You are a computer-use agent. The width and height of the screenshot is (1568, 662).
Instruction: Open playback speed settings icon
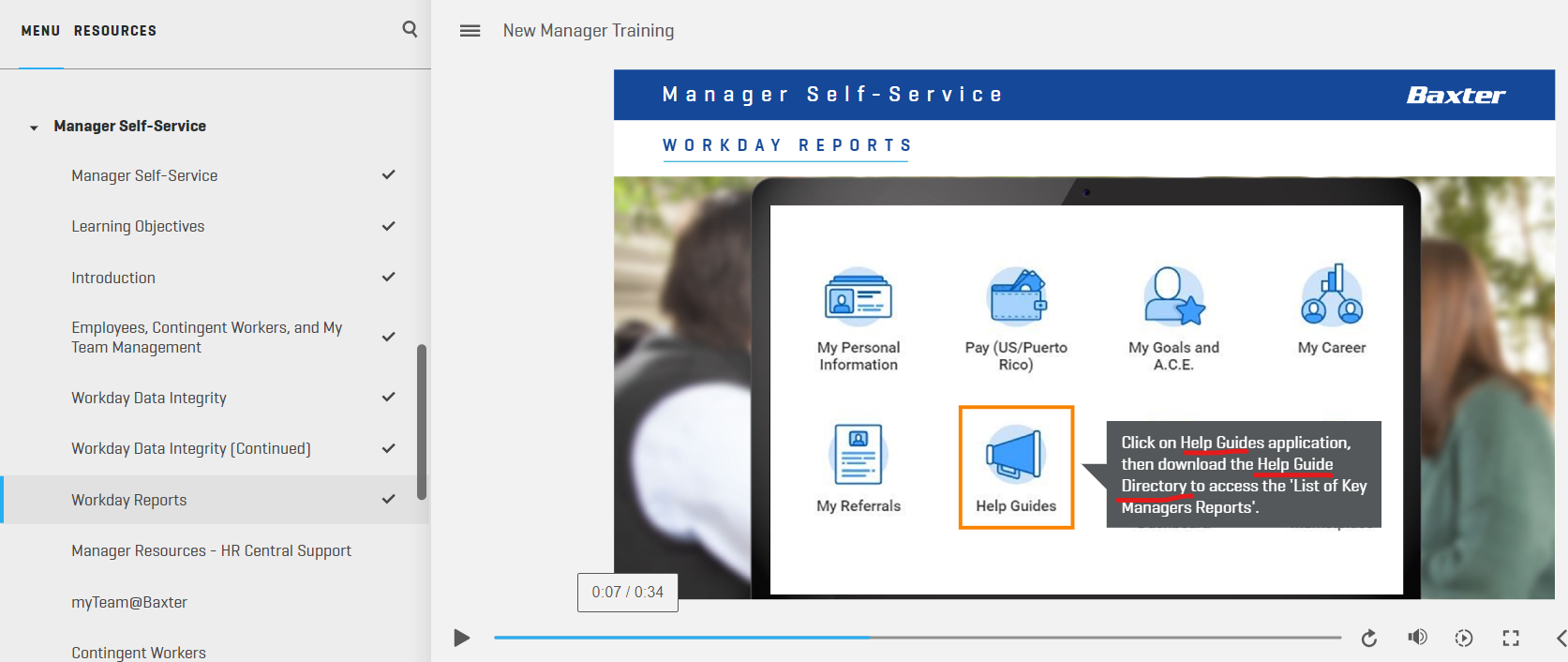point(1464,638)
